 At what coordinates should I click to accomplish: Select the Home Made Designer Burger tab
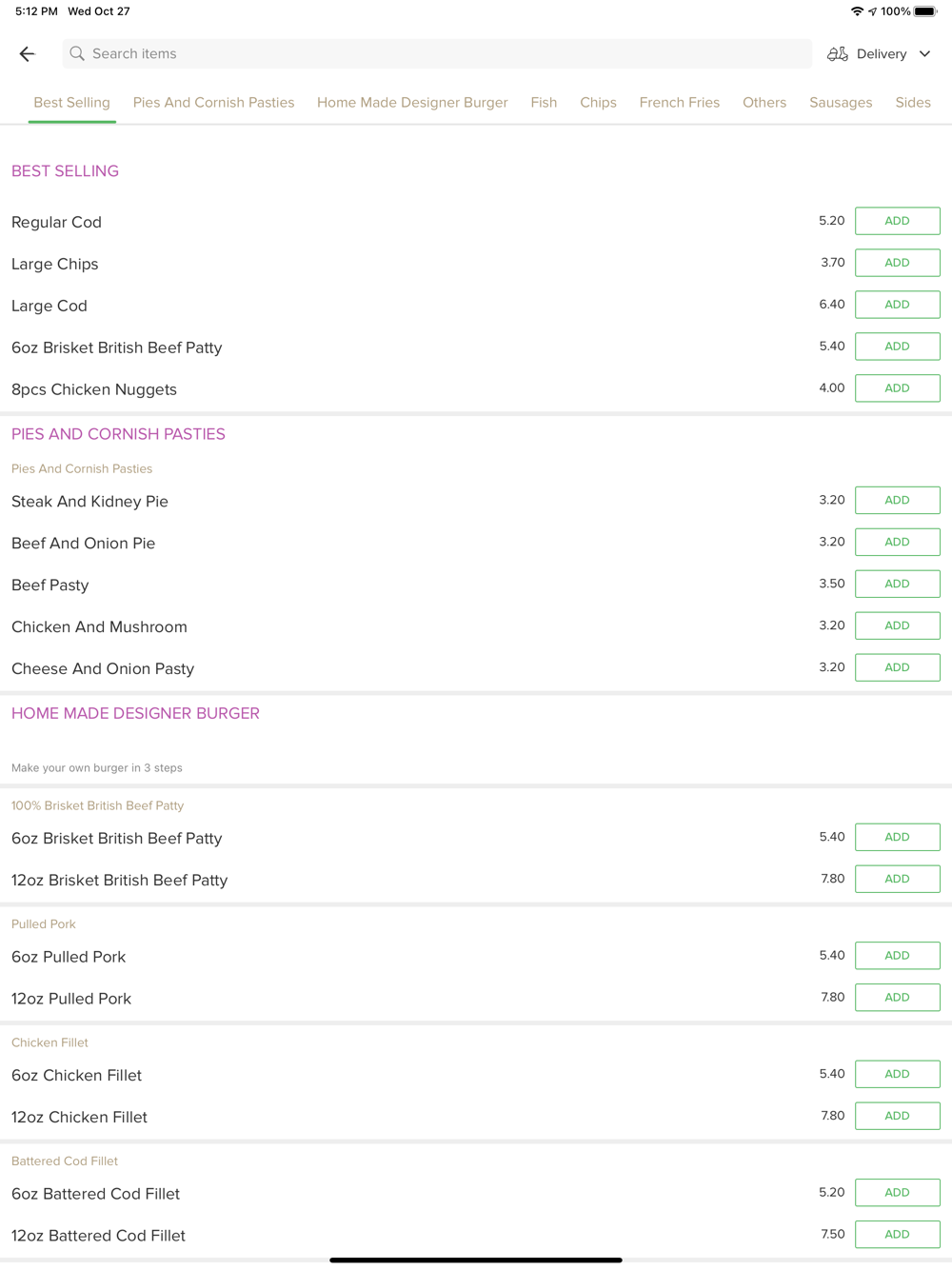click(412, 103)
